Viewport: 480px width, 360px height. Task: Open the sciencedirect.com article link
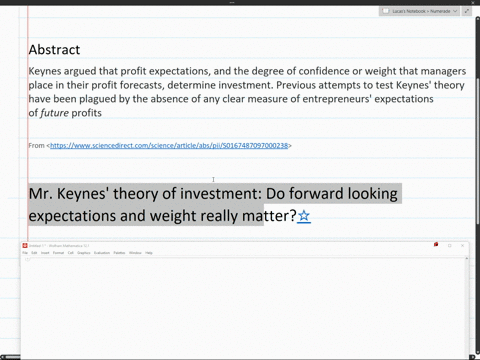169,145
